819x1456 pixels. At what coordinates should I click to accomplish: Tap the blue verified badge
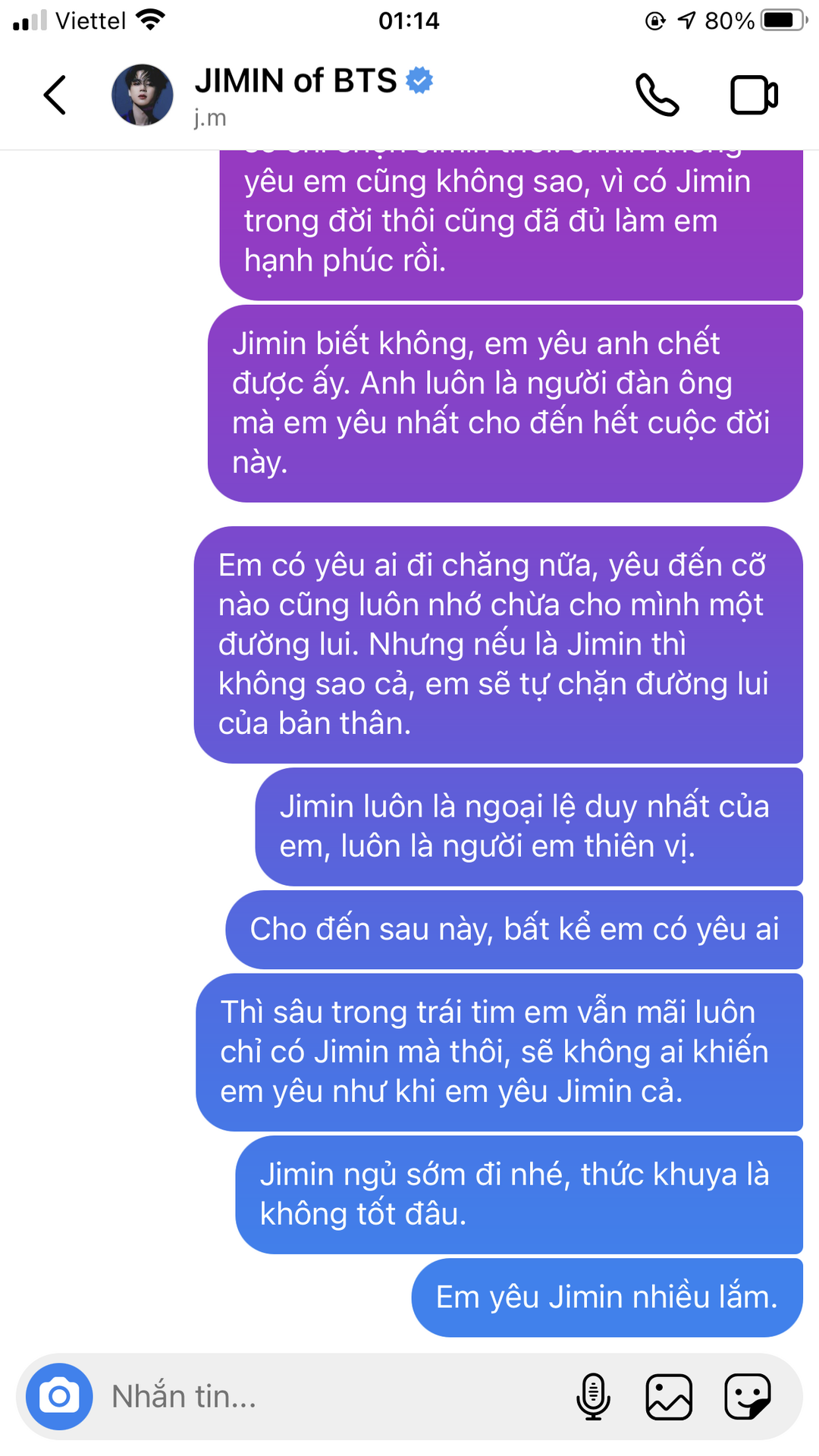[x=419, y=80]
